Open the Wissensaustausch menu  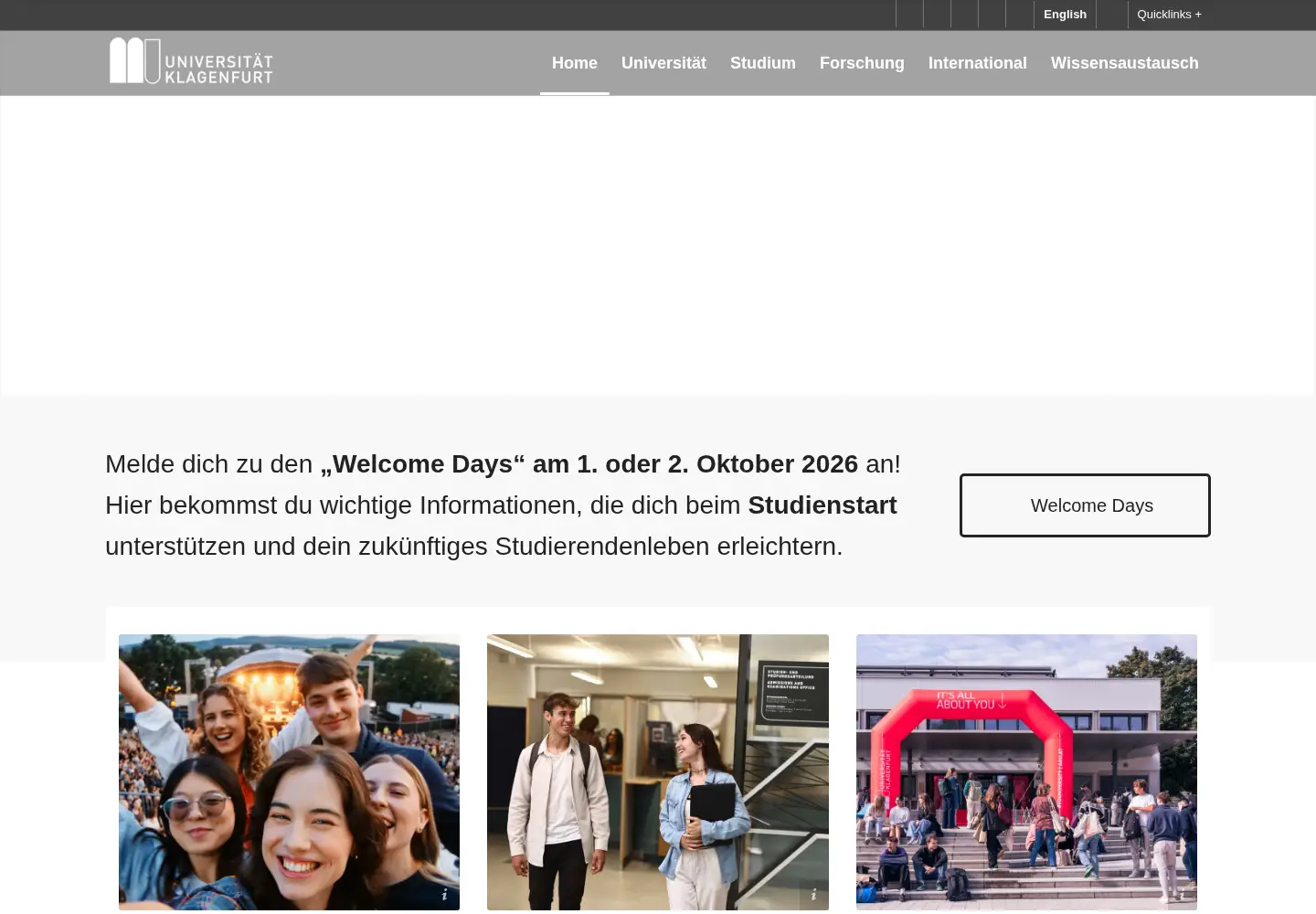pyautogui.click(x=1125, y=63)
